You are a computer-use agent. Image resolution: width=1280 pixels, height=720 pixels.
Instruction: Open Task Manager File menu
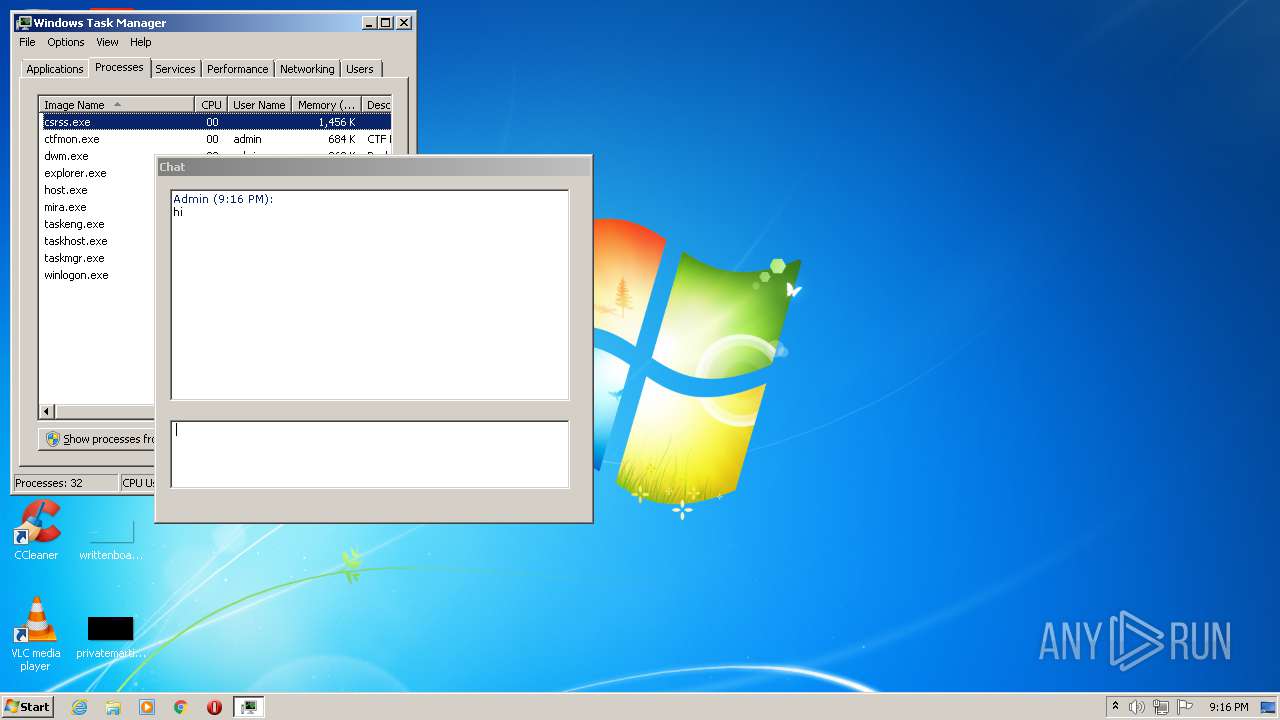point(27,42)
